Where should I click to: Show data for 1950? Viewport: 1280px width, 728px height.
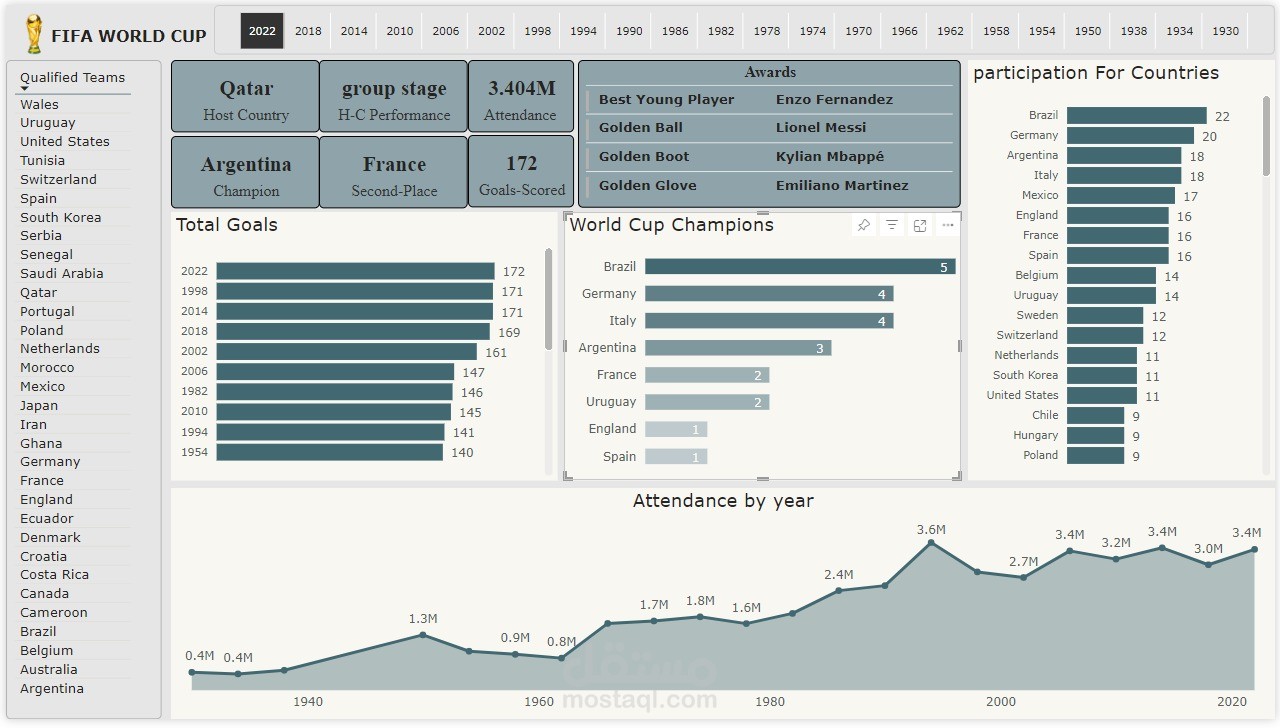(1088, 31)
